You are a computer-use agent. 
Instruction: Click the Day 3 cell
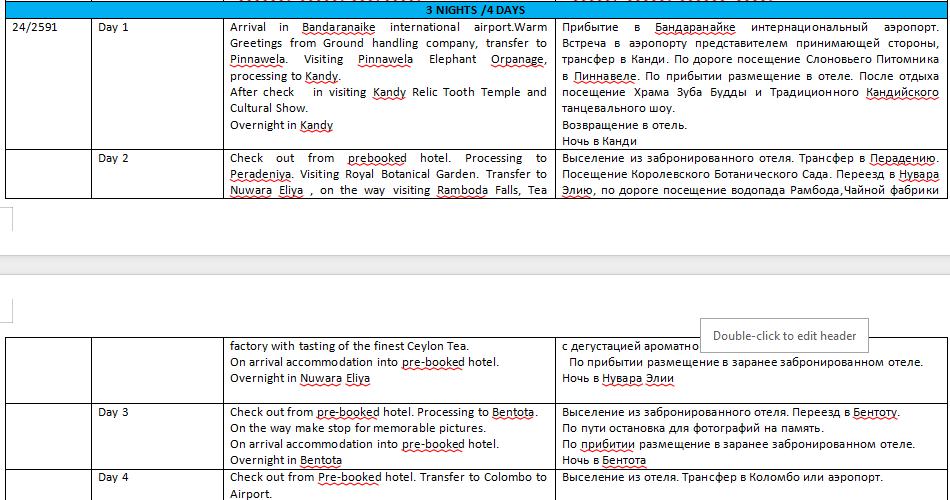(x=114, y=412)
